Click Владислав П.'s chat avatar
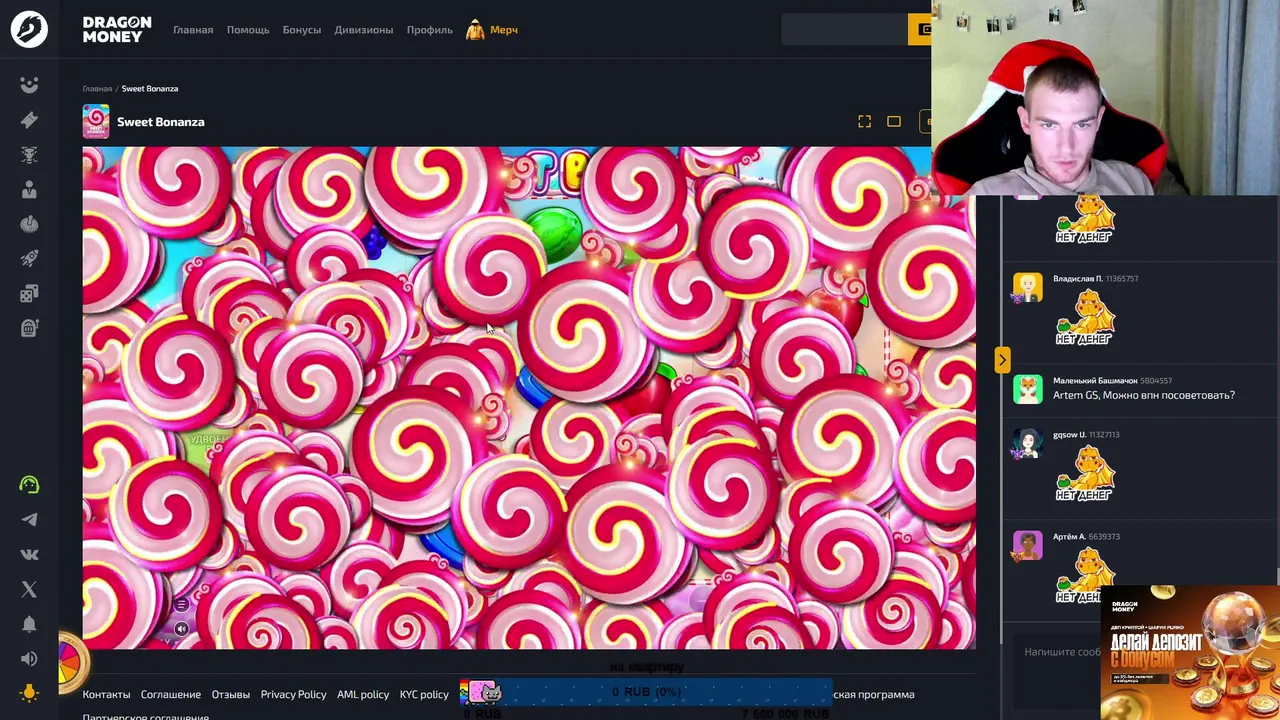The height and width of the screenshot is (720, 1280). 1027,288
